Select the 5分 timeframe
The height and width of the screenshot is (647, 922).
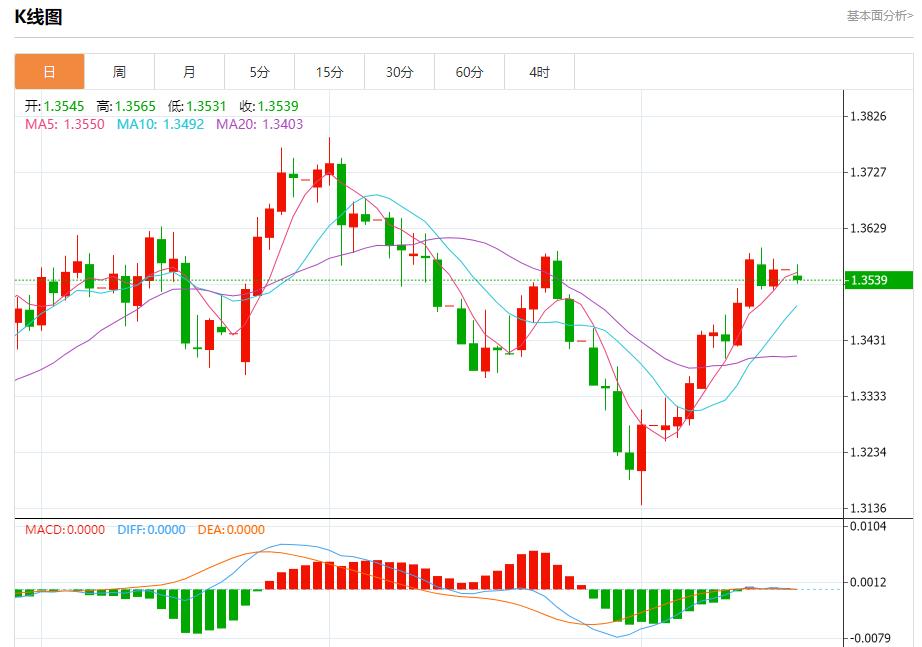coord(259,71)
